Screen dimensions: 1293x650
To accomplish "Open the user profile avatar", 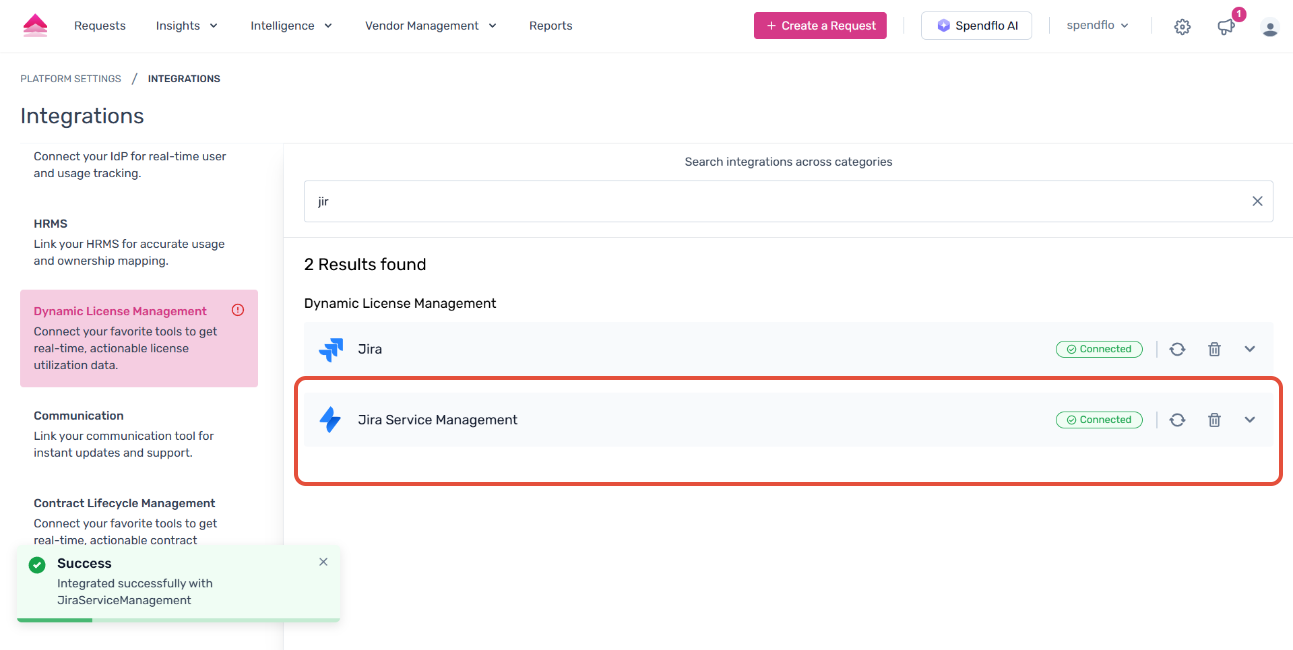I will coord(1270,27).
